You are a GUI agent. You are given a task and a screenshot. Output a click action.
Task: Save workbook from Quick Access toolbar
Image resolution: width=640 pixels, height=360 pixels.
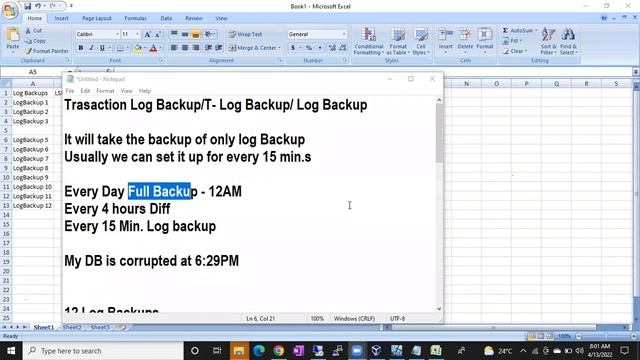click(27, 6)
